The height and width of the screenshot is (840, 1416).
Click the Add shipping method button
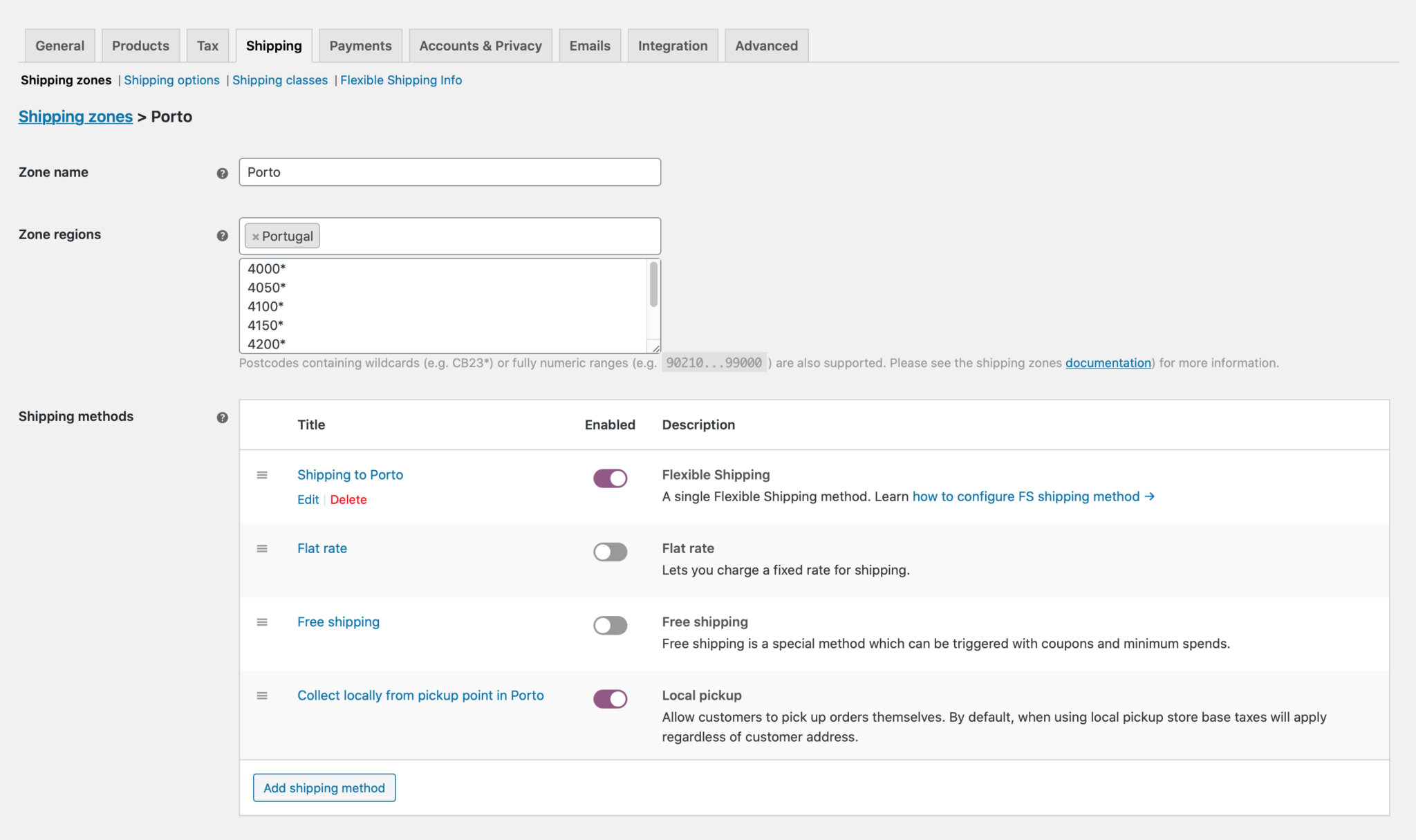click(324, 787)
